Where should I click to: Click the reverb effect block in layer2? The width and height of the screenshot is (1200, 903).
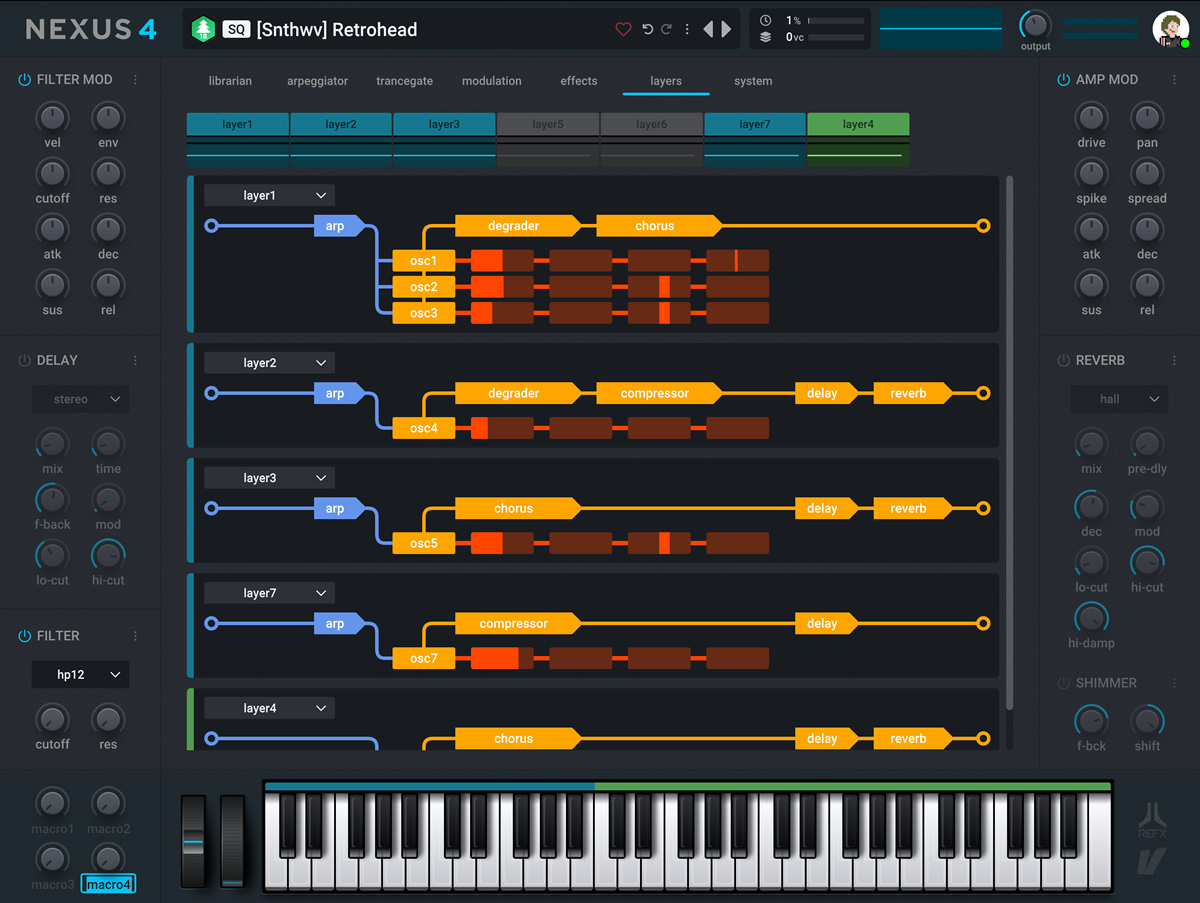906,393
